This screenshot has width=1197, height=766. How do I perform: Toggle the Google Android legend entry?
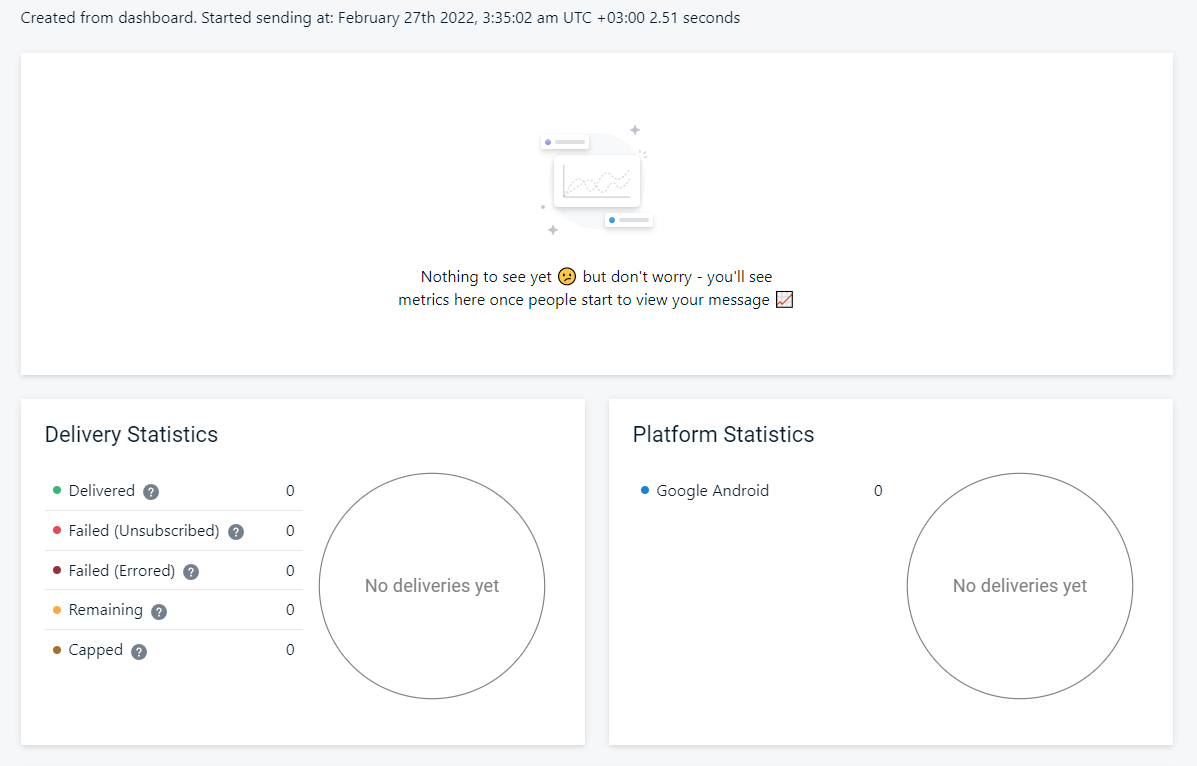712,491
